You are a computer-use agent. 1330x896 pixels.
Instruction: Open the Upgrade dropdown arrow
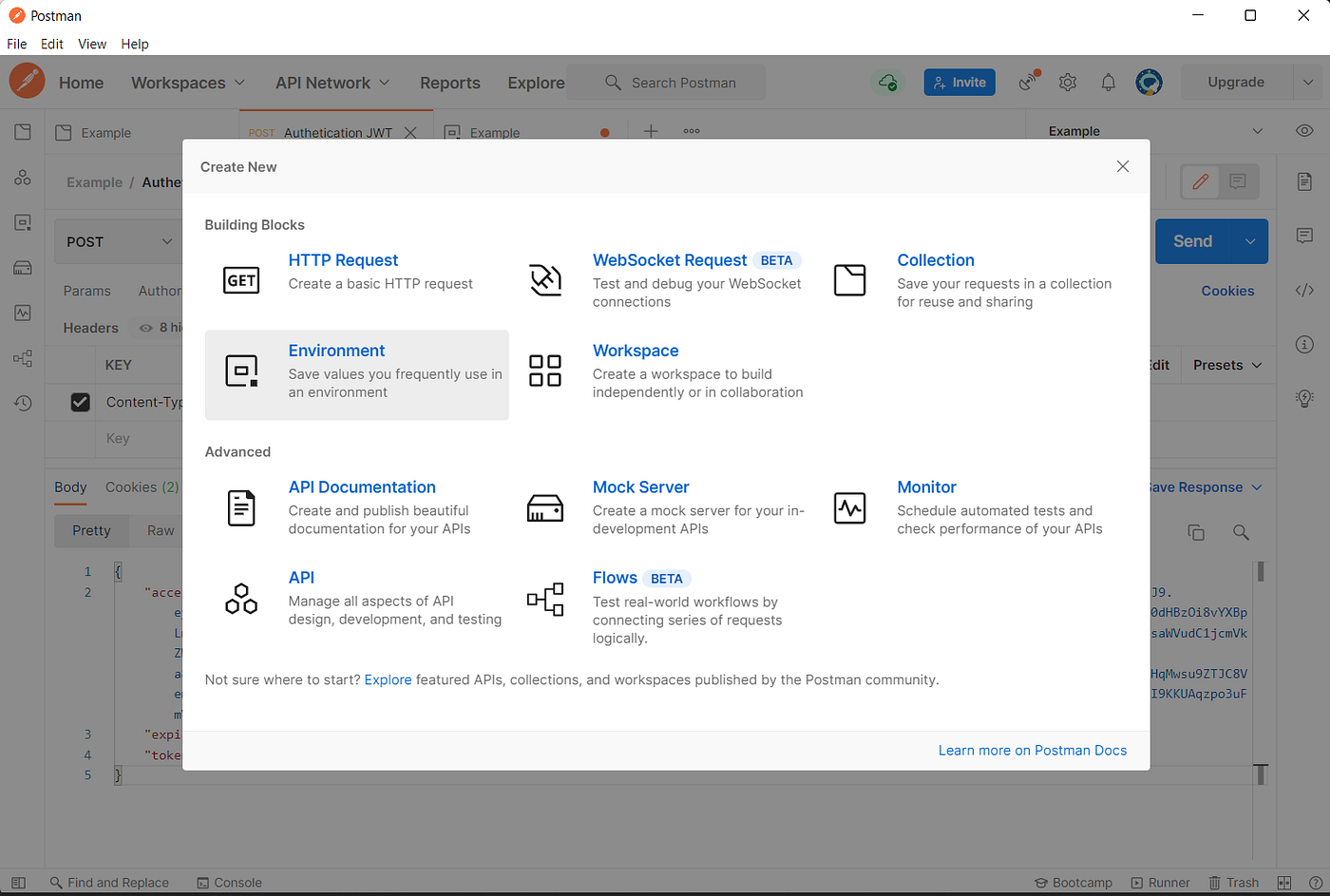coord(1308,83)
